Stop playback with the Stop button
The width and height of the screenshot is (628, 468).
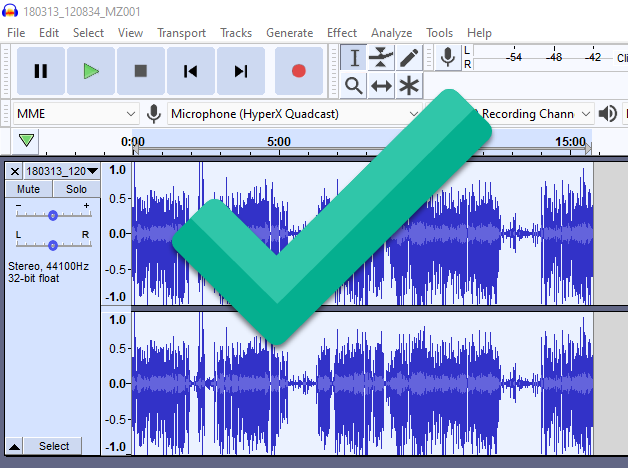coord(141,71)
